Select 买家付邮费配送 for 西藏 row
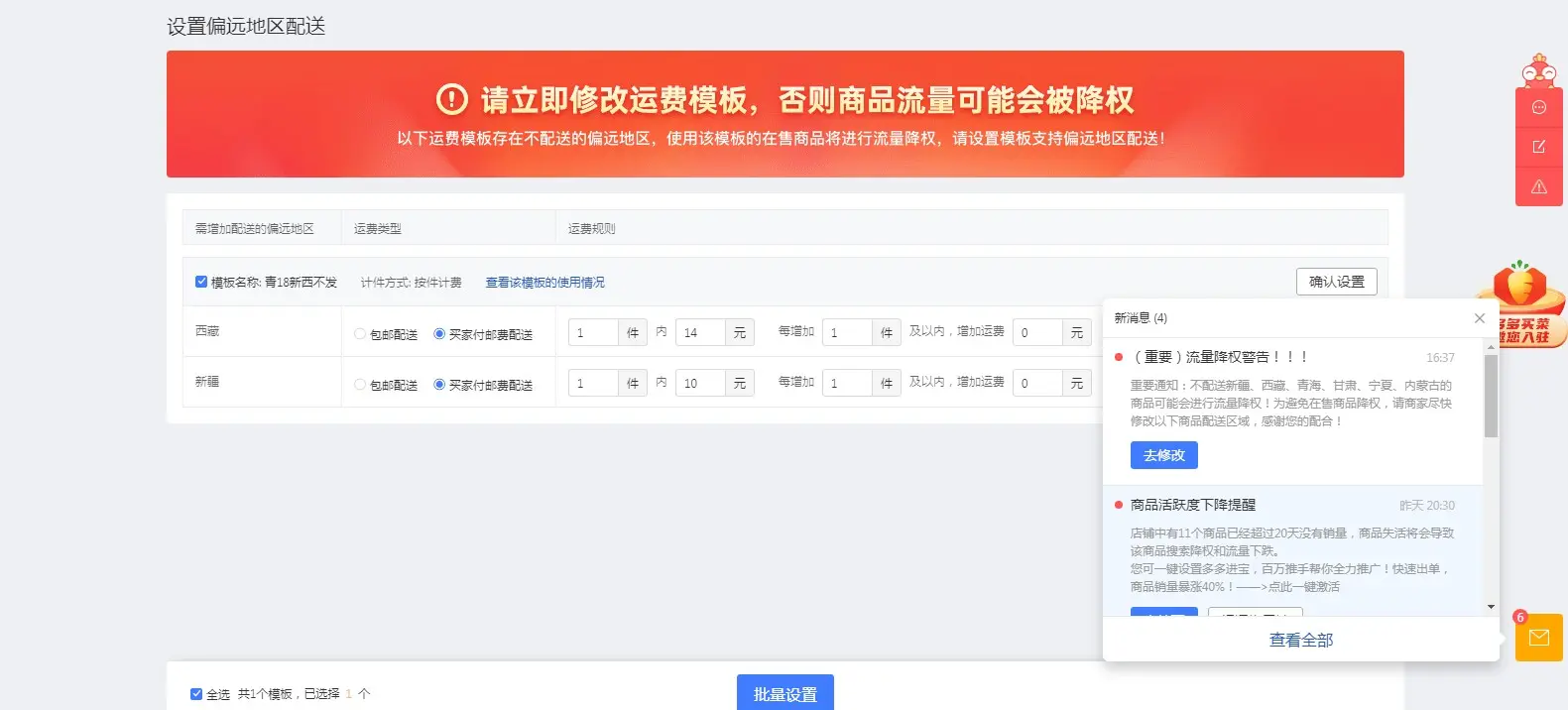1568x710 pixels. coord(439,334)
